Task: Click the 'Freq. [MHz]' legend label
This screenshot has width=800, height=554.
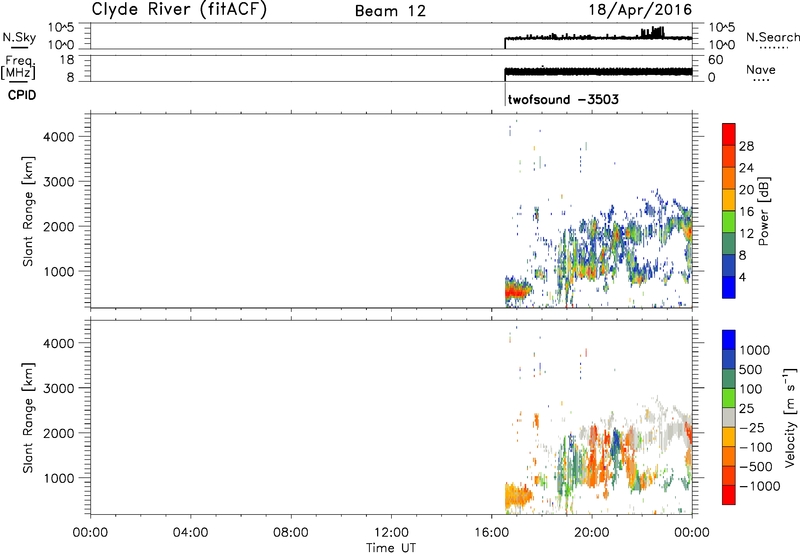Action: click(x=18, y=68)
